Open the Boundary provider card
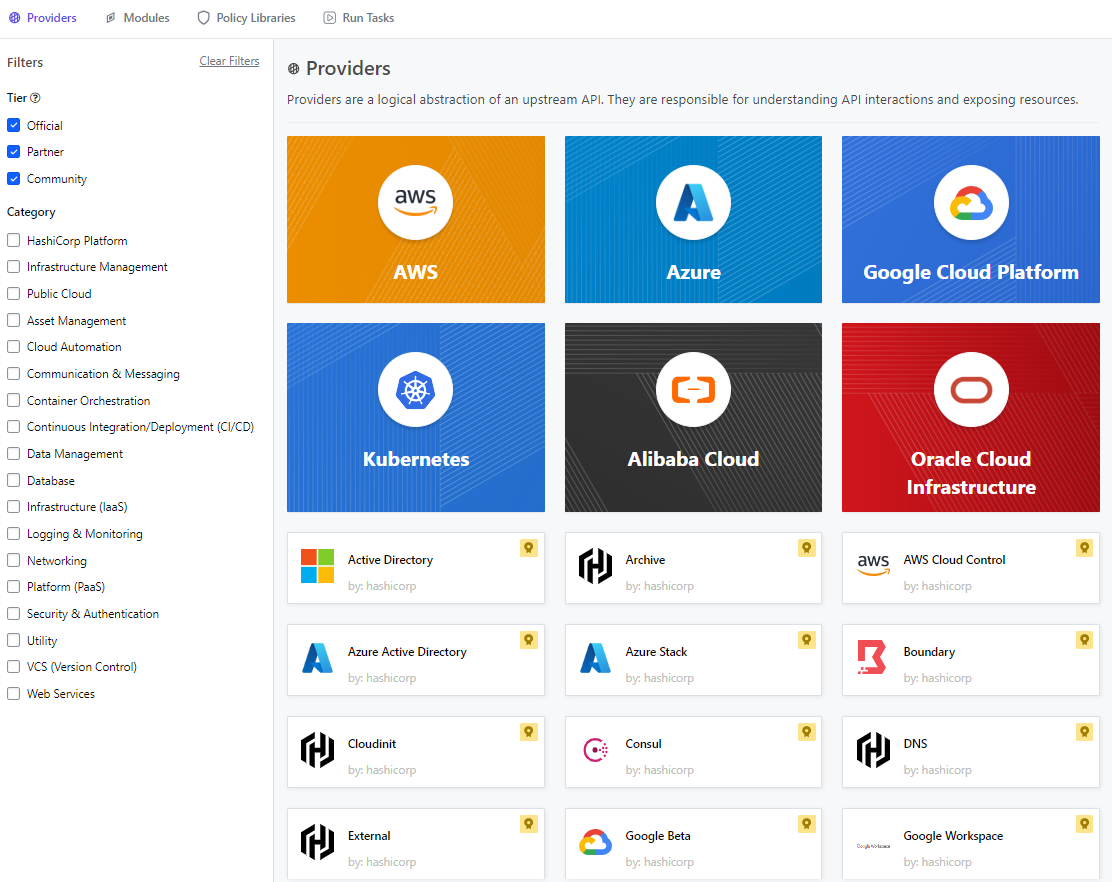 [x=970, y=660]
